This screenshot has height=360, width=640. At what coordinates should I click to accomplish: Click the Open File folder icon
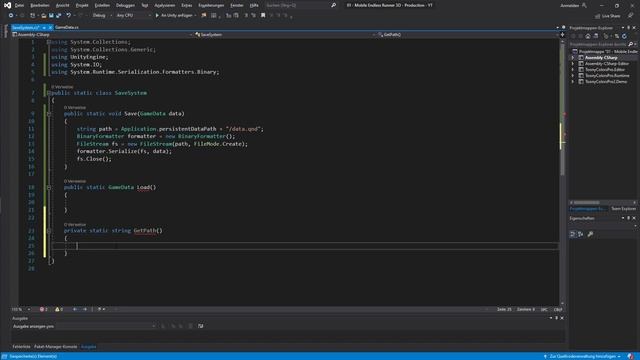[x=44, y=16]
